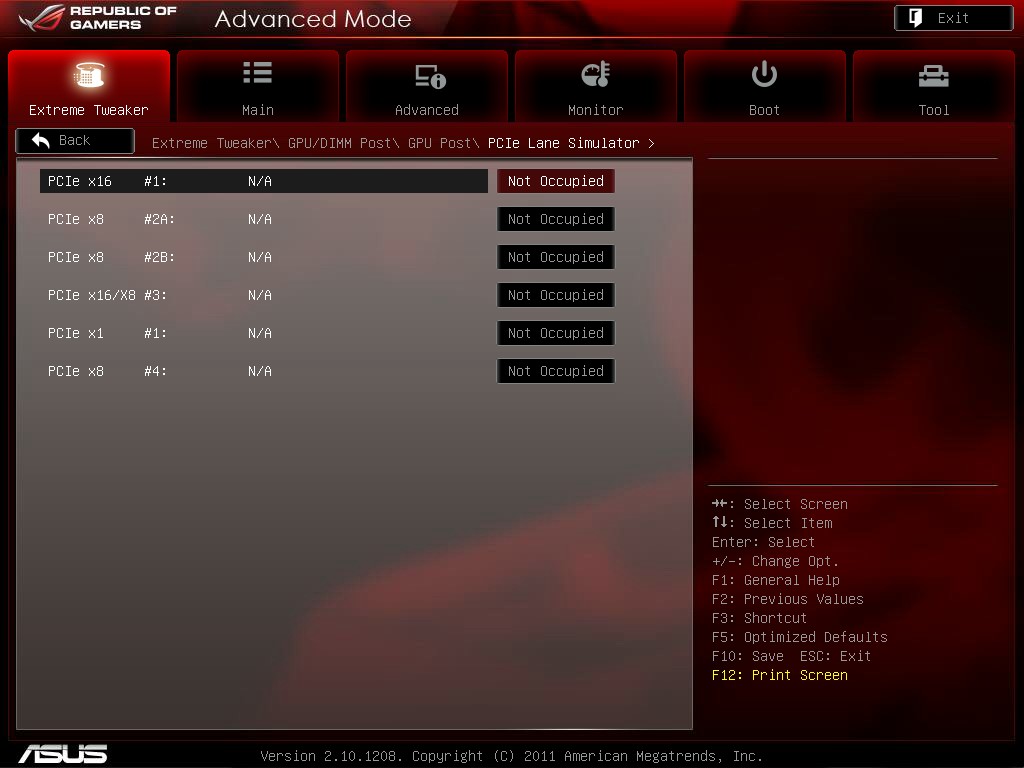
Task: Click the ESC: Exit hint text
Action: (x=835, y=656)
